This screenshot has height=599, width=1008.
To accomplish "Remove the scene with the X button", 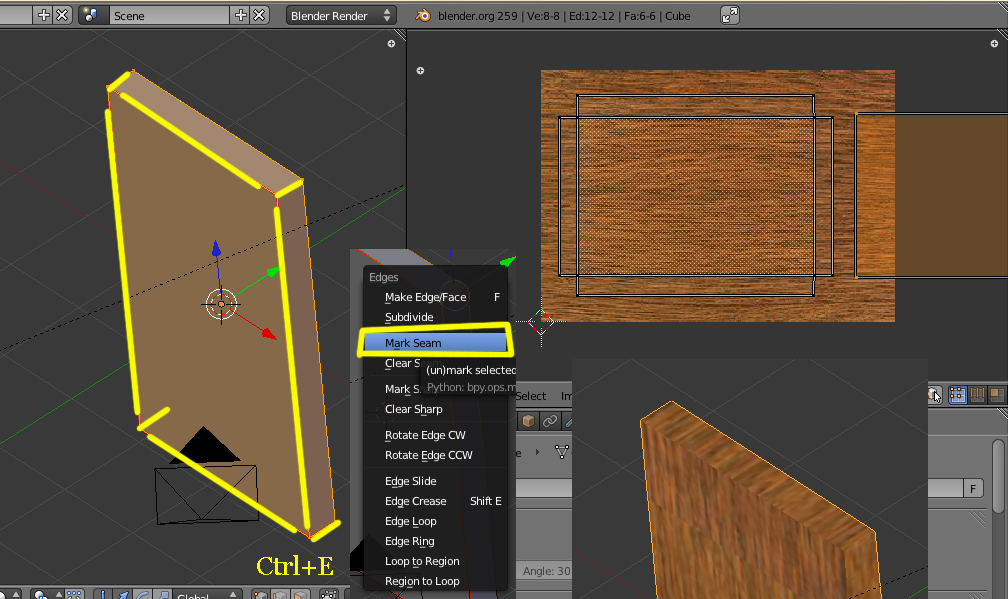I will tap(258, 15).
